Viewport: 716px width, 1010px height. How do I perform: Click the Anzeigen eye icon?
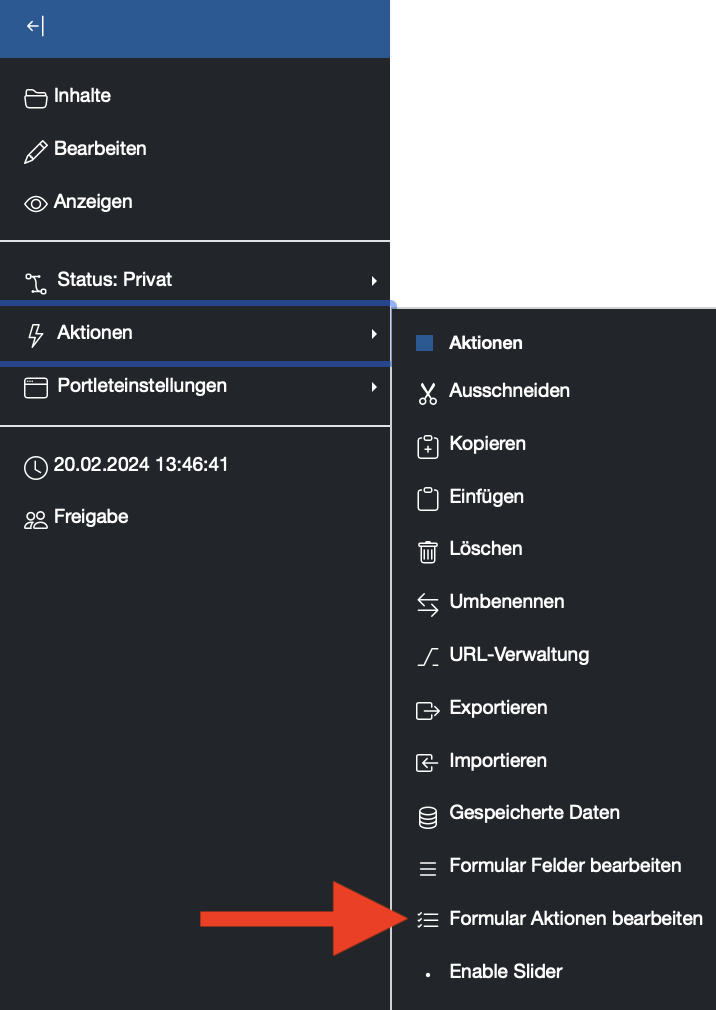35,204
